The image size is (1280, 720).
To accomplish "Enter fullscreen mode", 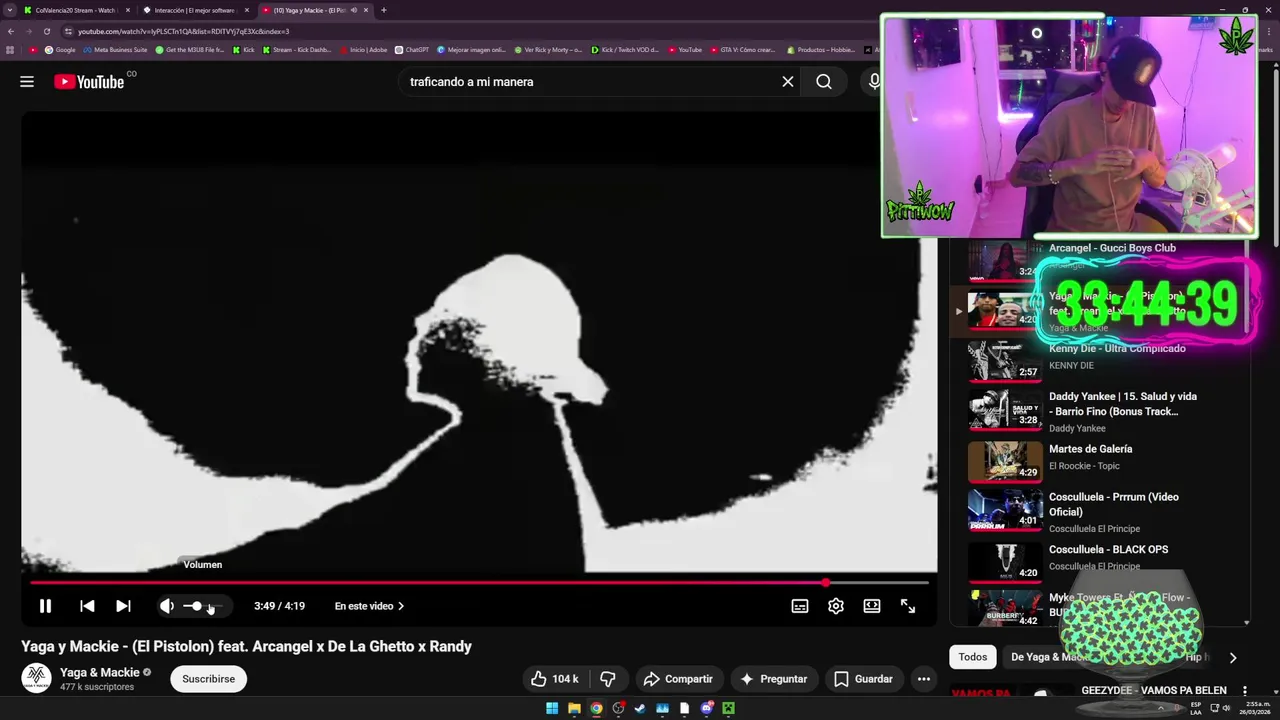I will (908, 606).
